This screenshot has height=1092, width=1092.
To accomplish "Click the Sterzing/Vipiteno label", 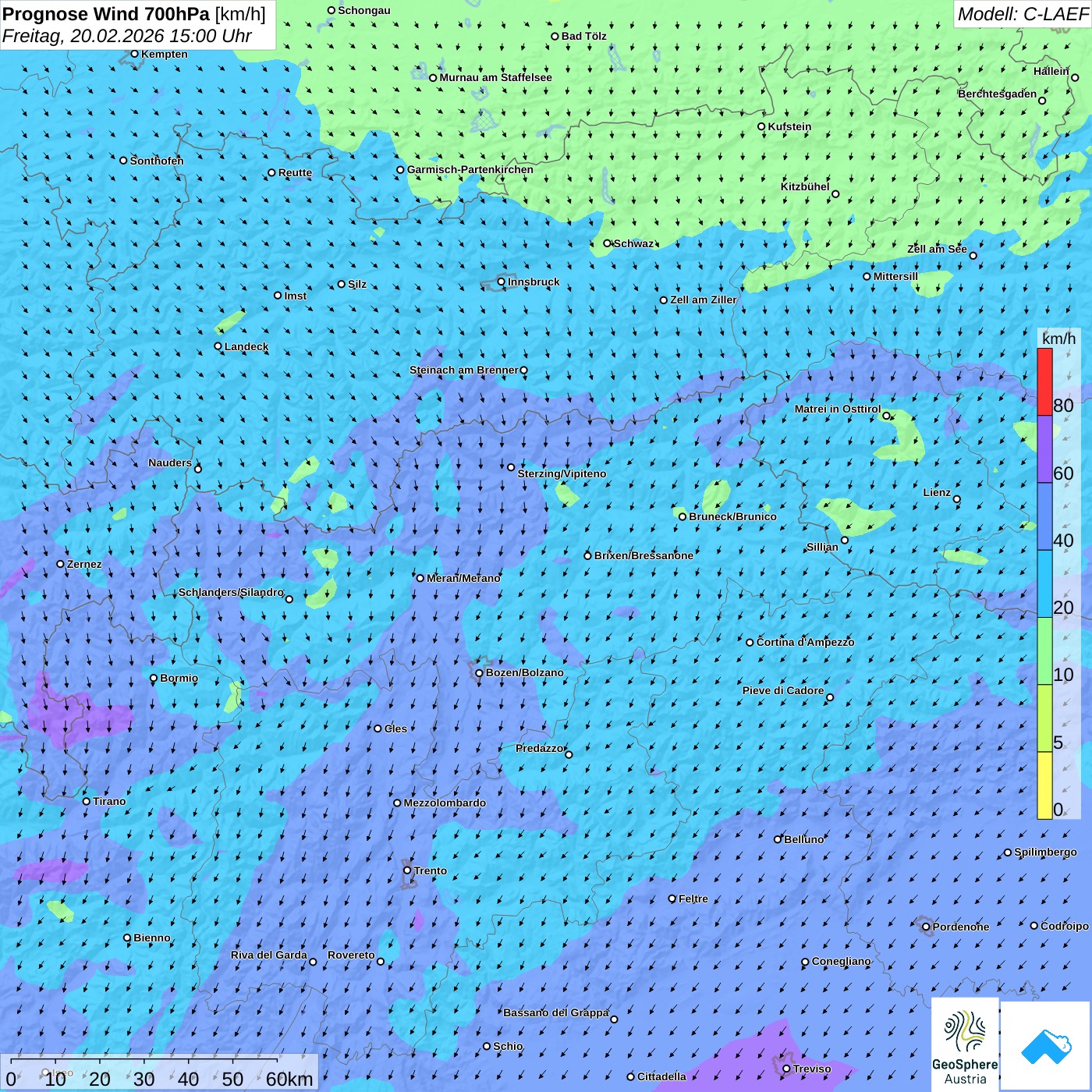I will tap(562, 473).
